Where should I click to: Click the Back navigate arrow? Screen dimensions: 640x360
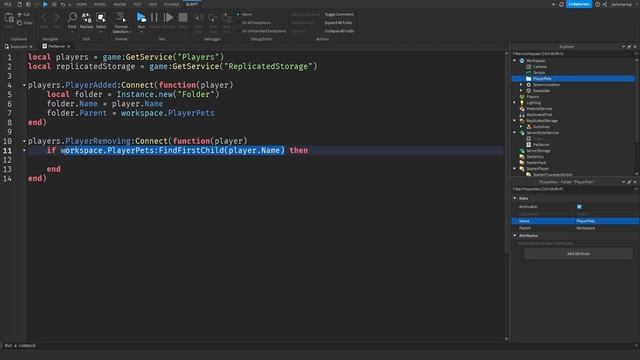(44, 18)
